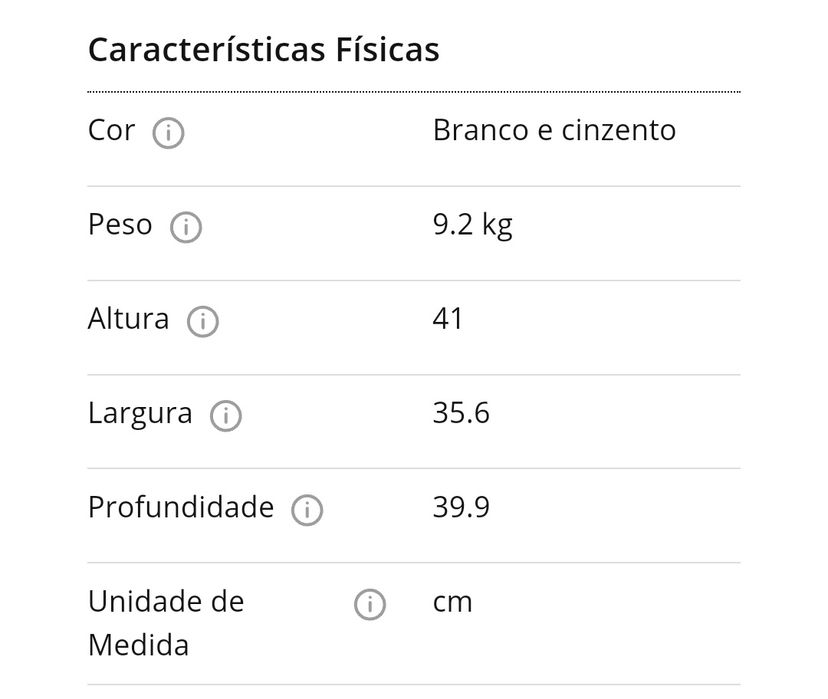The image size is (828, 699).
Task: Select the Largura label
Action: tap(140, 414)
